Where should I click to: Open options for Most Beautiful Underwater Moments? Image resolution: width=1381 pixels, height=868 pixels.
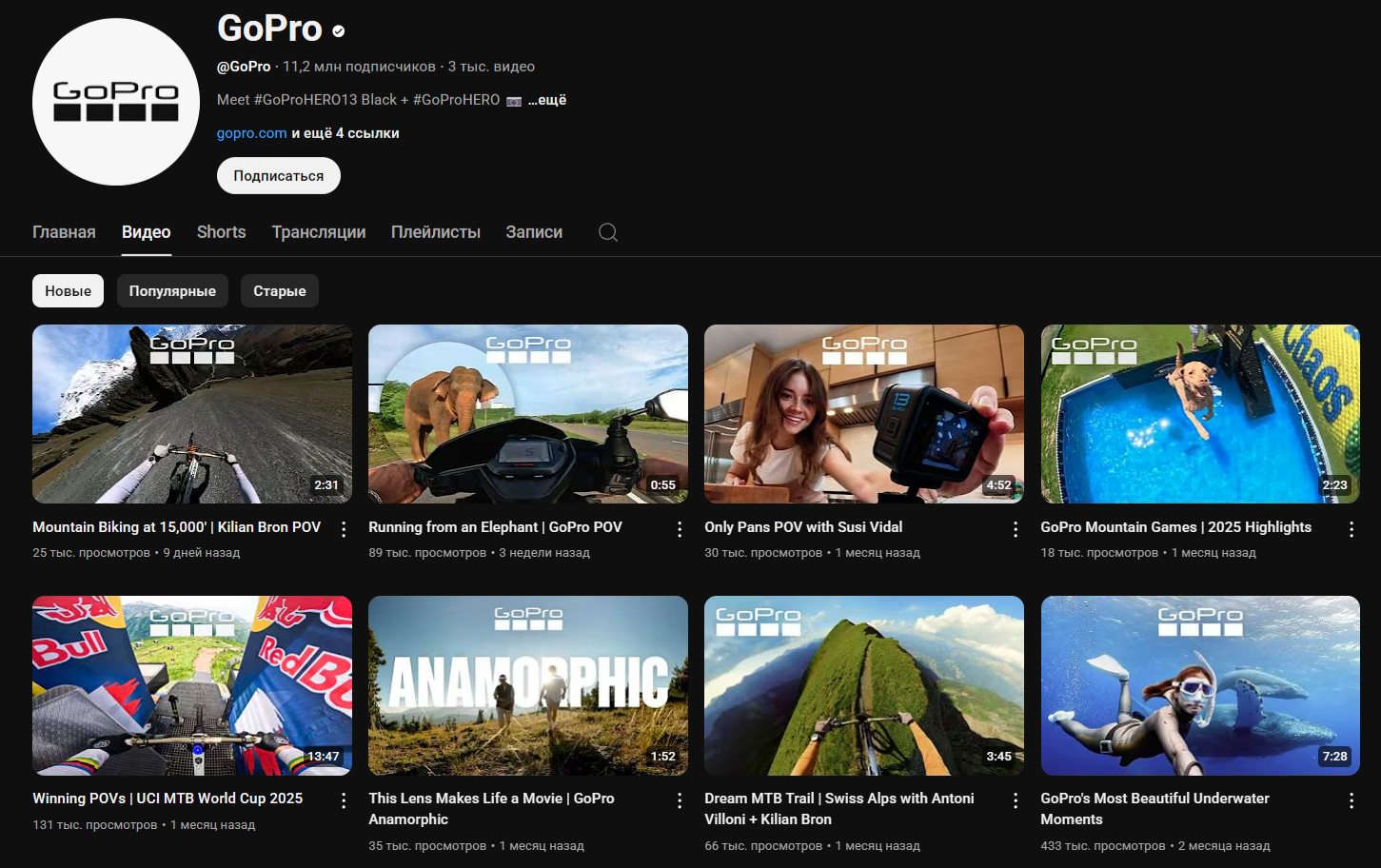(x=1351, y=800)
